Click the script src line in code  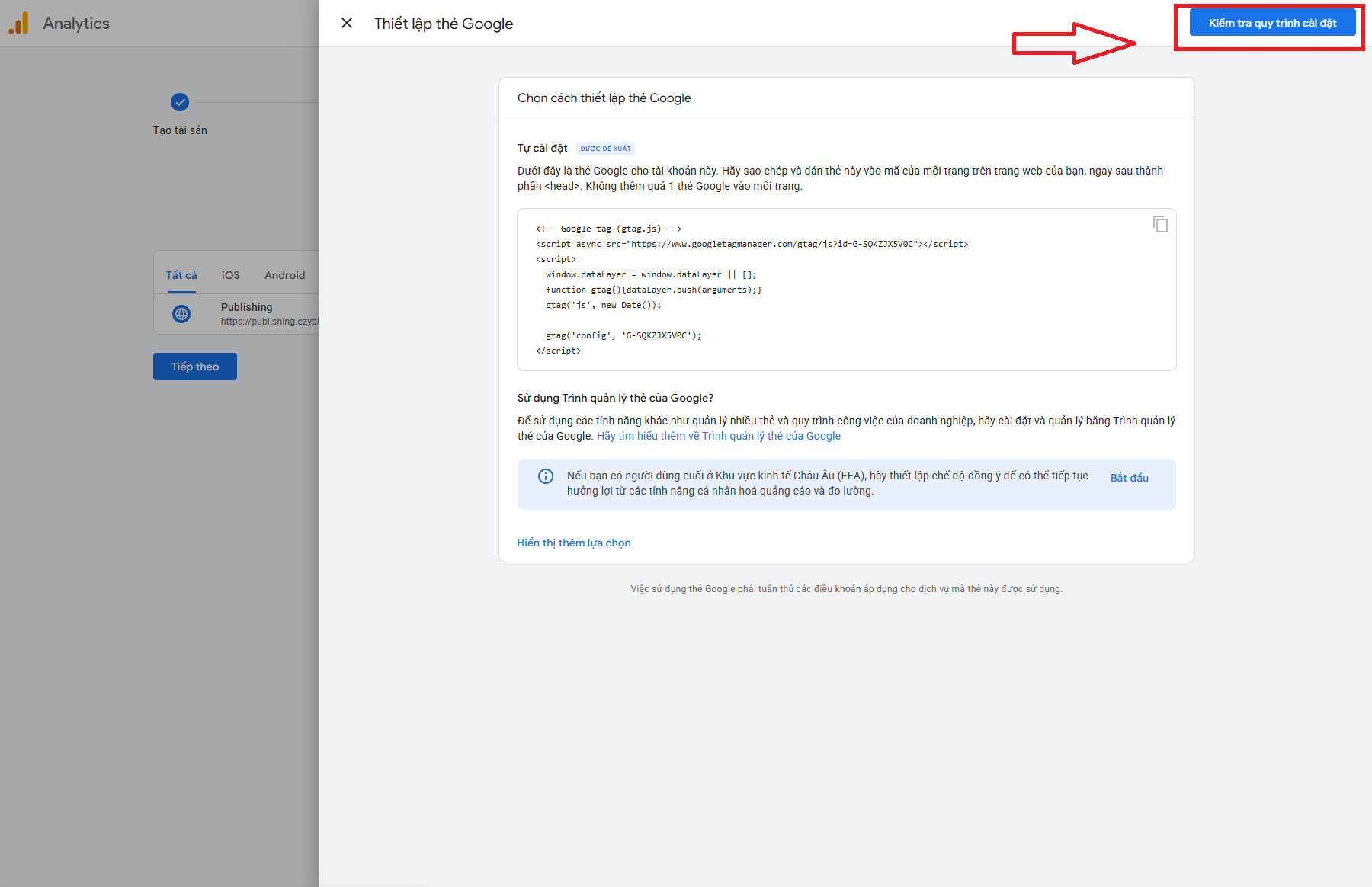(752, 244)
